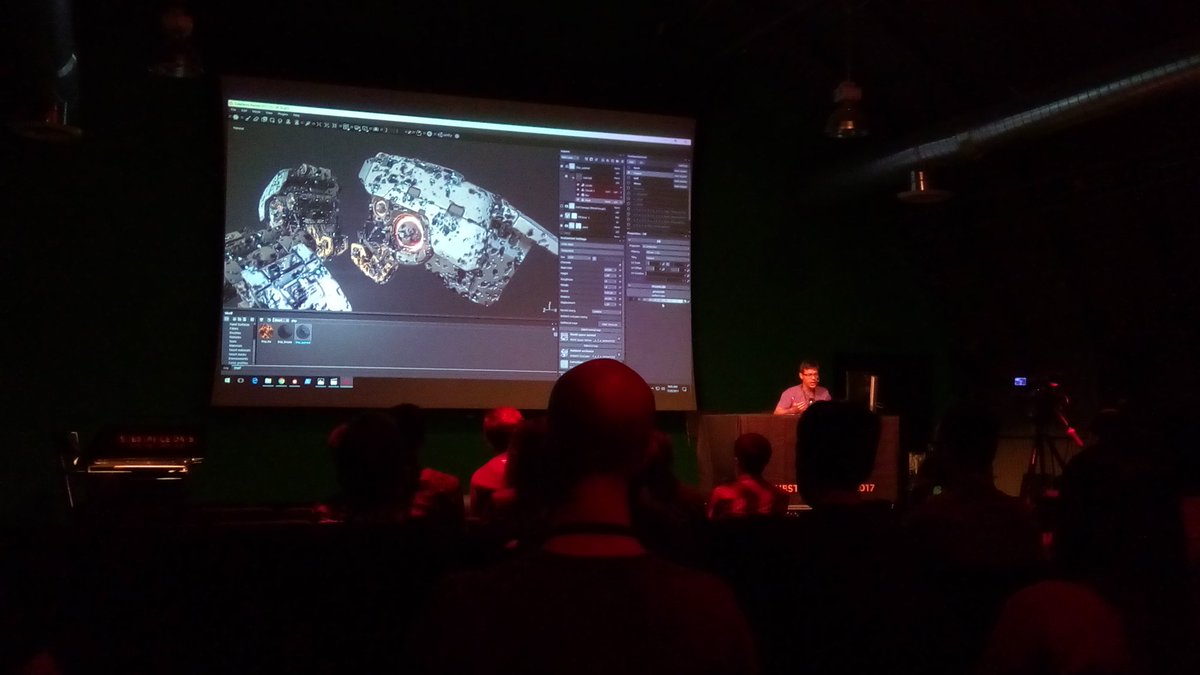The image size is (1200, 675).
Task: Select the second dark sphere material in Shelf
Action: pos(285,332)
